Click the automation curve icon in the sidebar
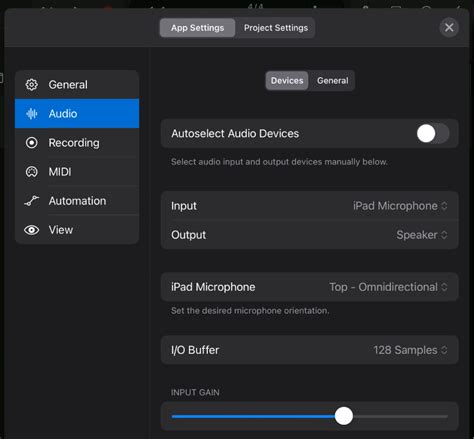 [32, 201]
